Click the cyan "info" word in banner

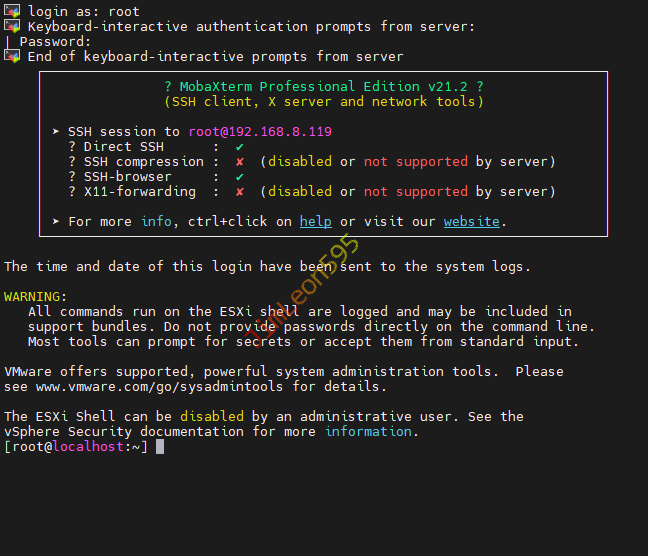coord(156,222)
